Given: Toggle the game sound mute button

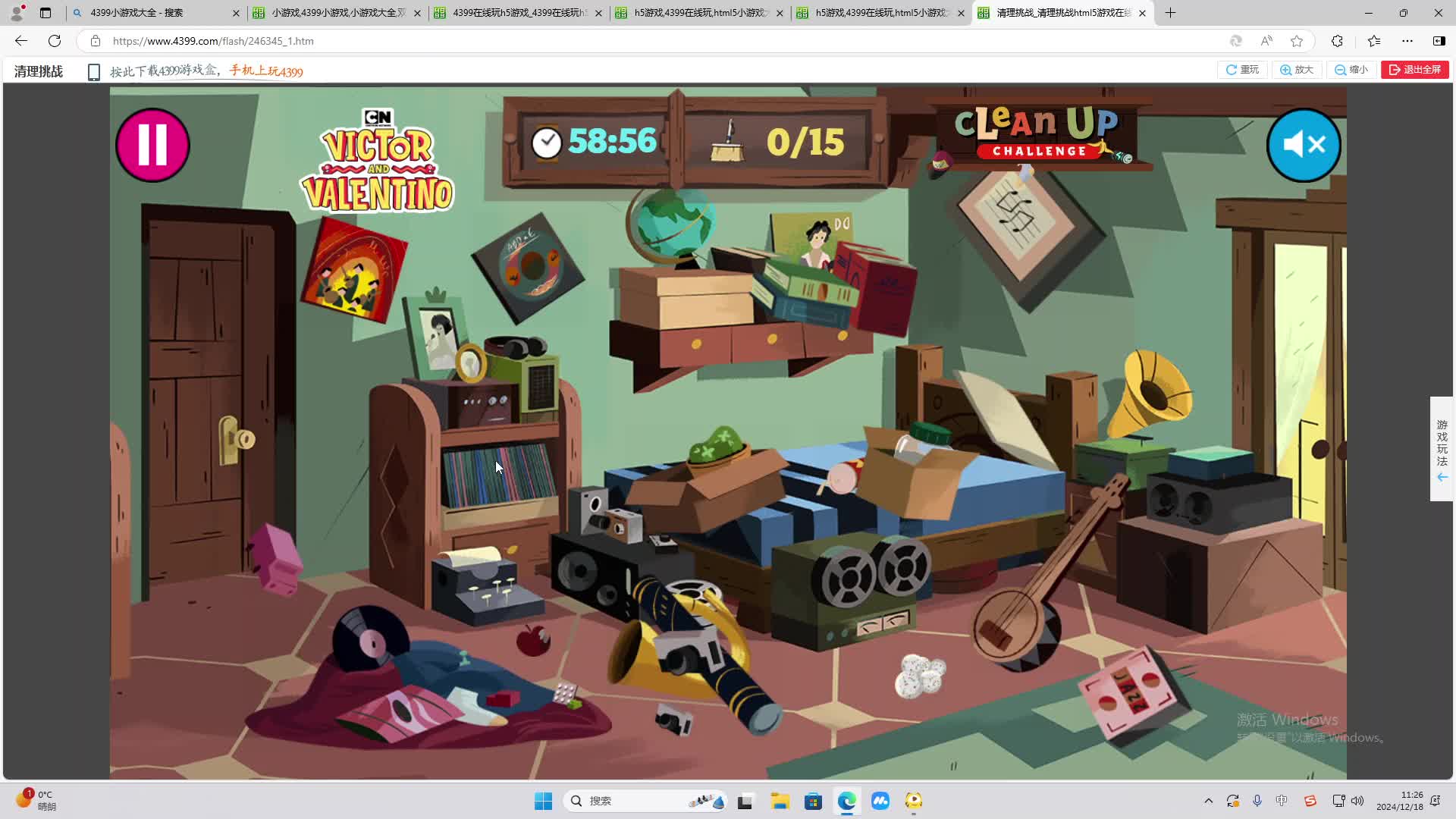Looking at the screenshot, I should pyautogui.click(x=1304, y=145).
